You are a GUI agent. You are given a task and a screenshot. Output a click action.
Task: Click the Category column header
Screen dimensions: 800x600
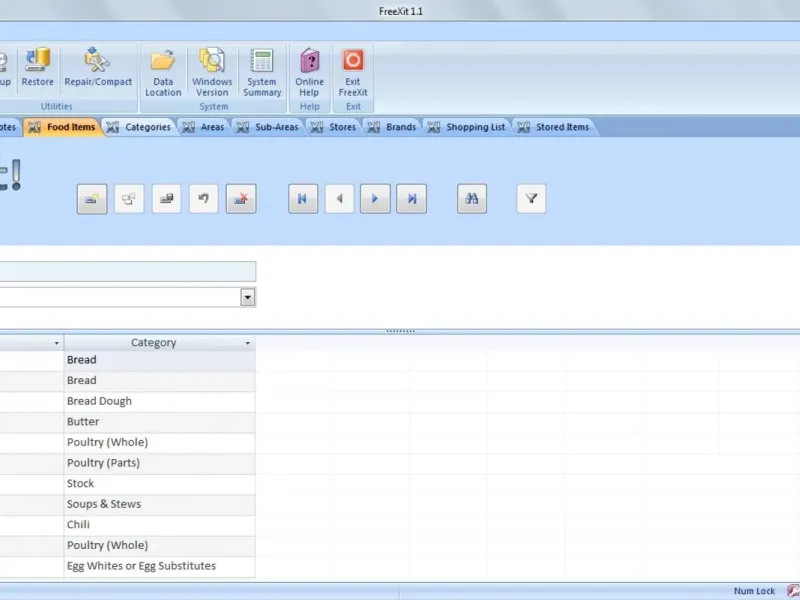pos(154,343)
